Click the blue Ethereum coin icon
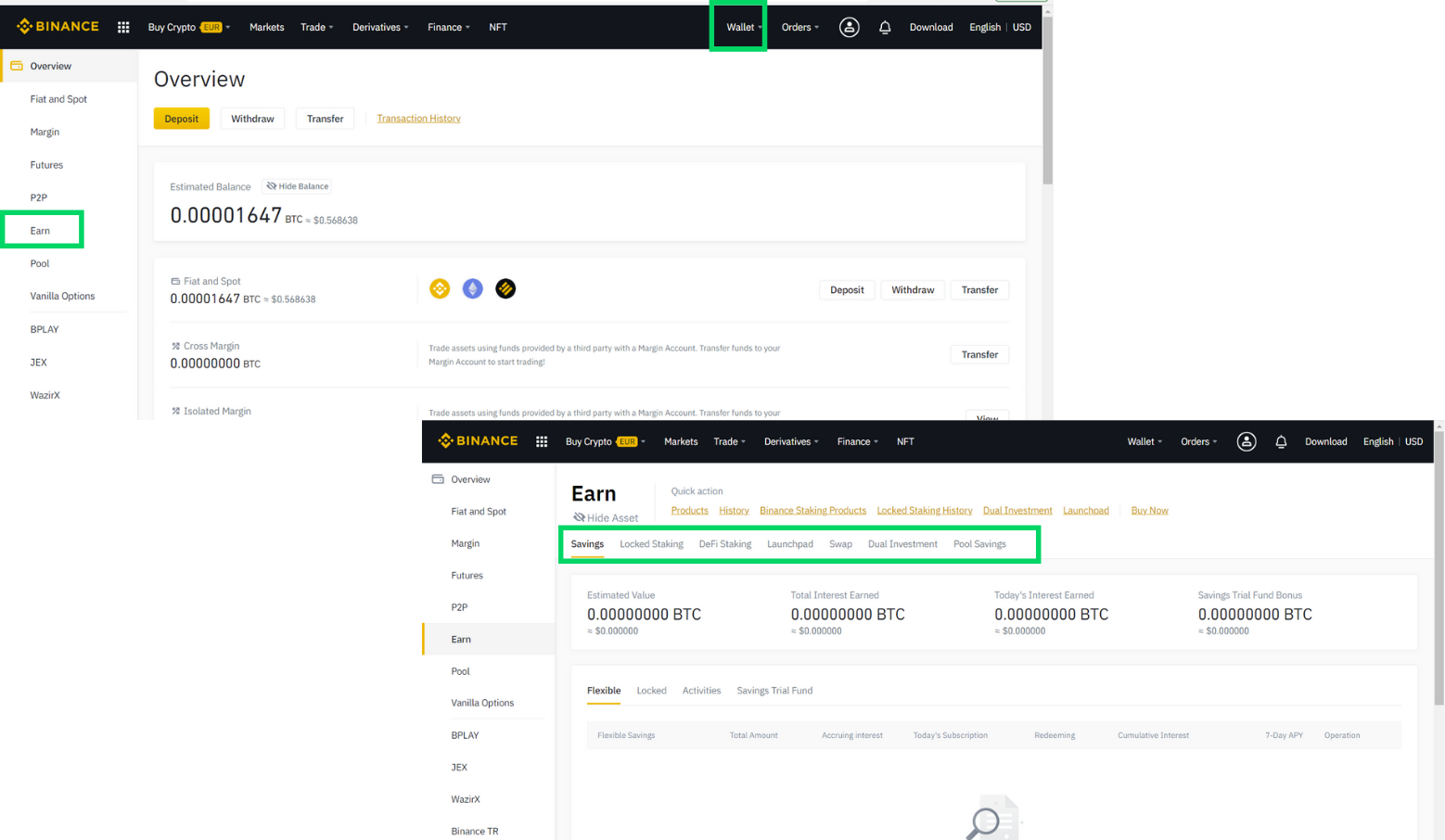The width and height of the screenshot is (1445, 840). point(473,289)
